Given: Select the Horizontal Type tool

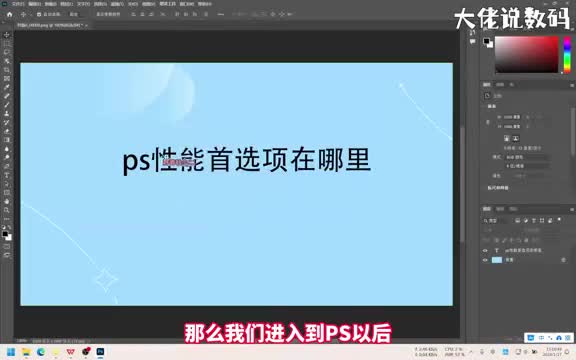Looking at the screenshot, I should [x=7, y=175].
